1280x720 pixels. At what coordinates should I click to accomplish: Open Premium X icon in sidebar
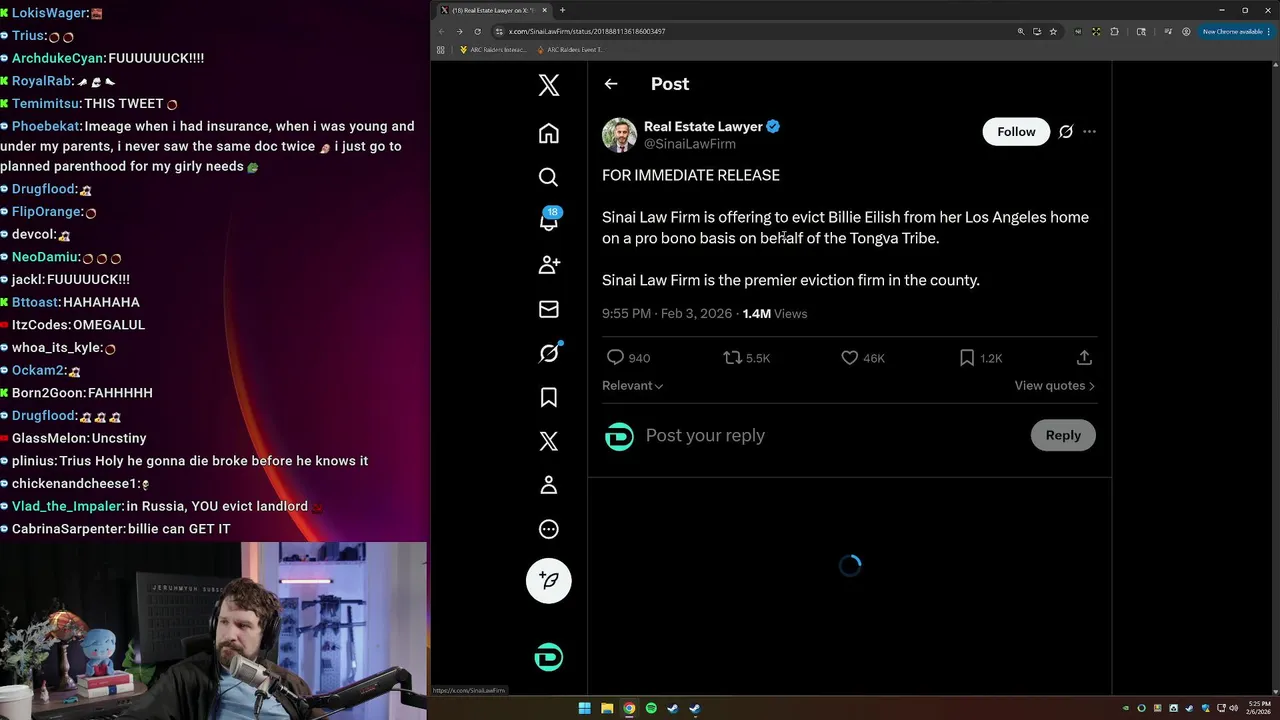(549, 441)
